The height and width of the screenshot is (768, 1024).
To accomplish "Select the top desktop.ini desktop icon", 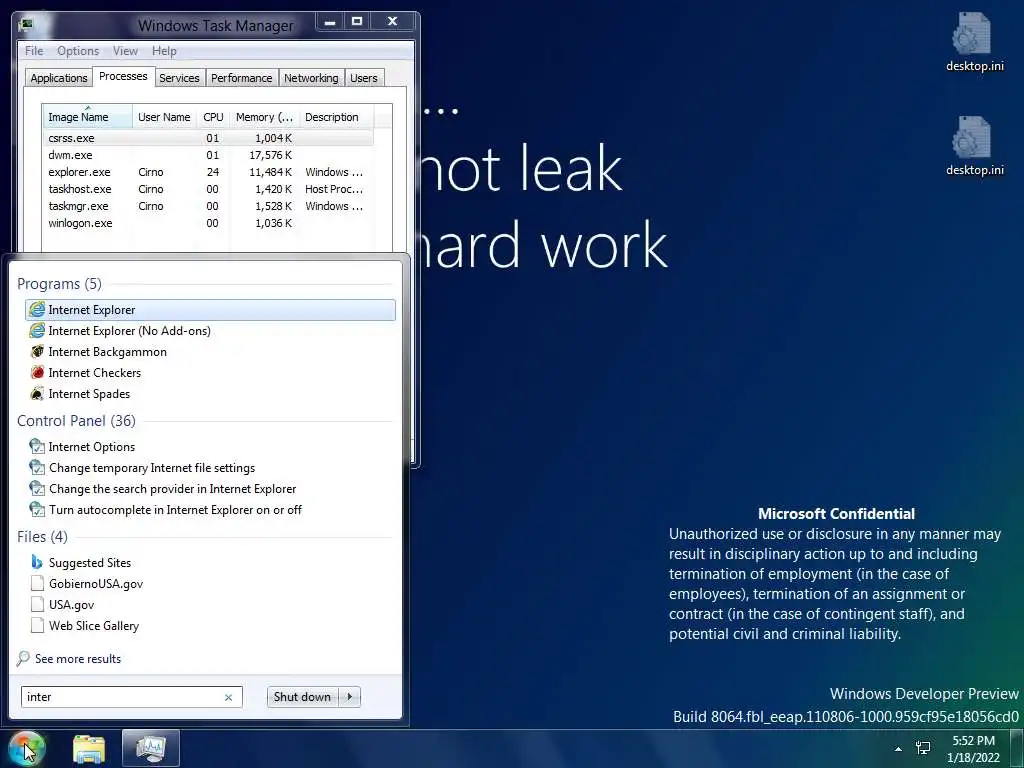I will point(974,42).
